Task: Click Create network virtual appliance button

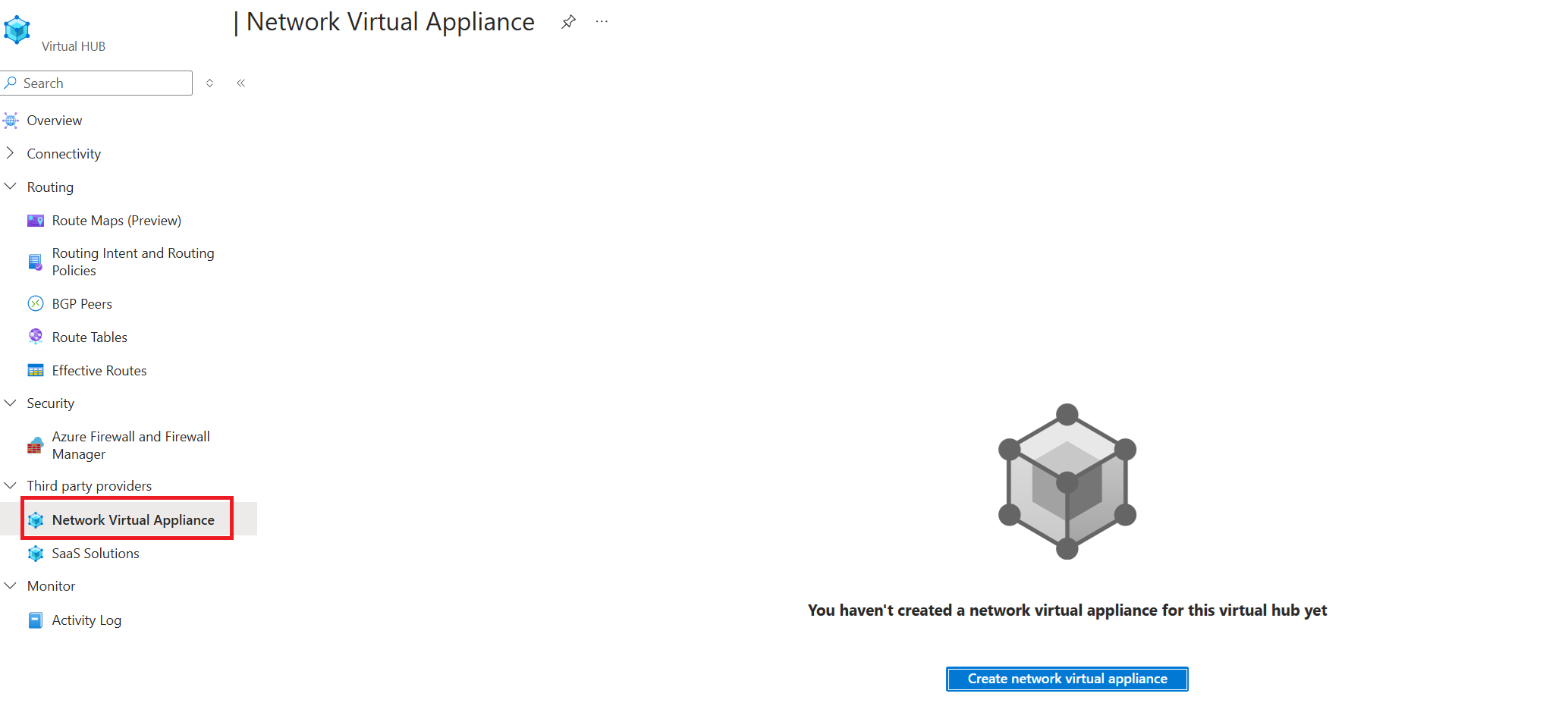Action: coord(1067,679)
